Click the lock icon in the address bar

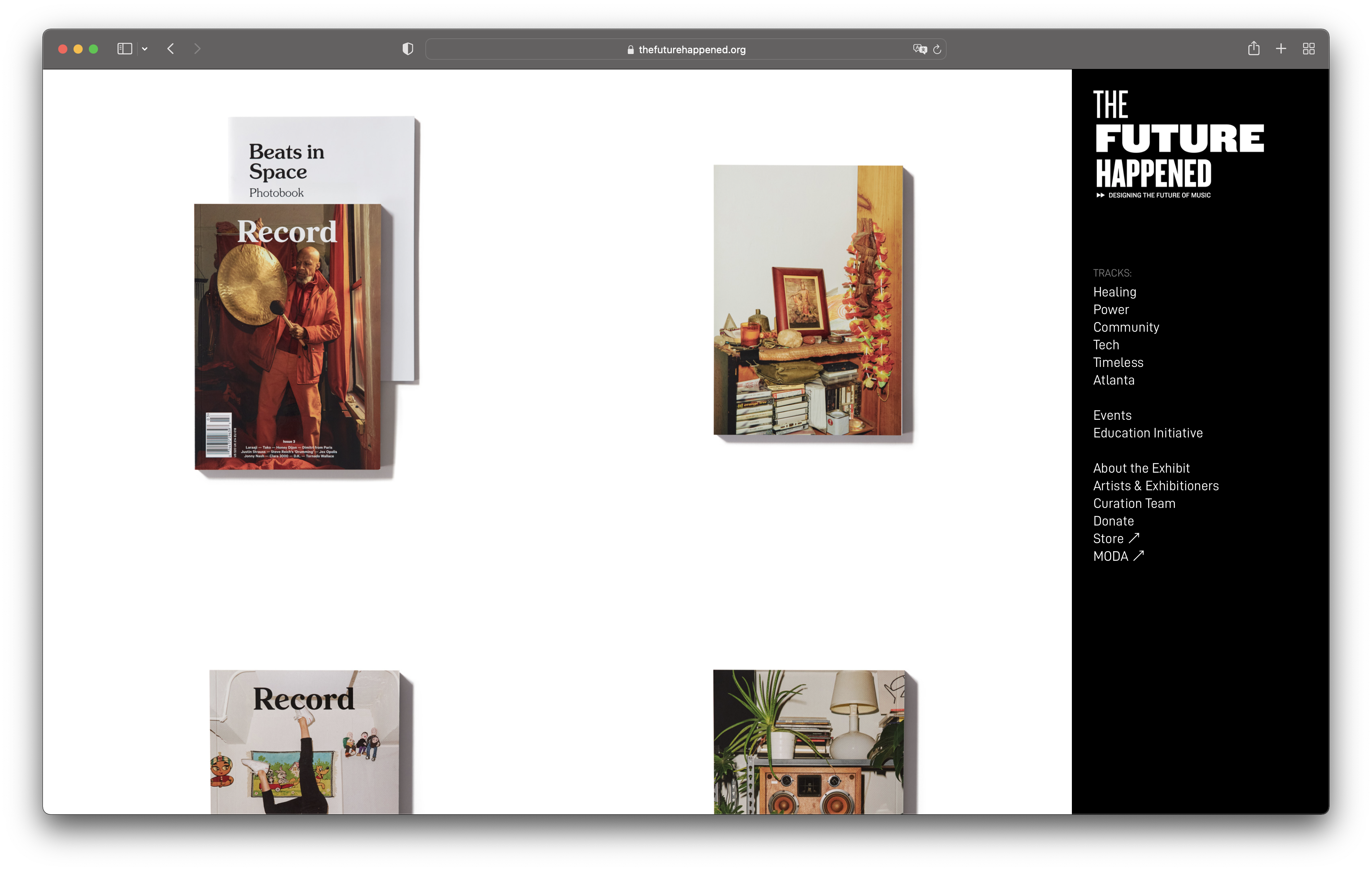pyautogui.click(x=631, y=49)
